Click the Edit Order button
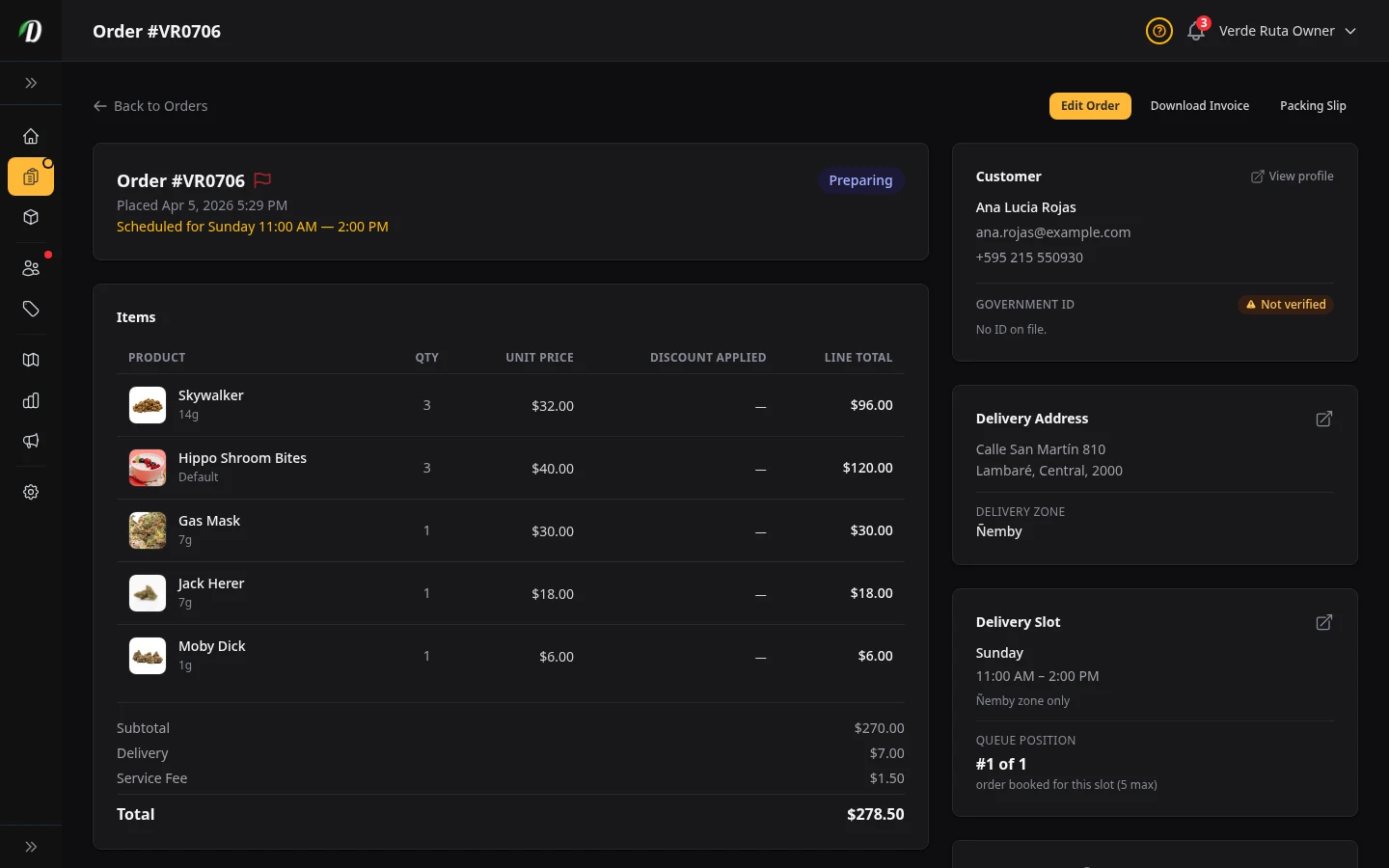Viewport: 1389px width, 868px height. pyautogui.click(x=1090, y=106)
